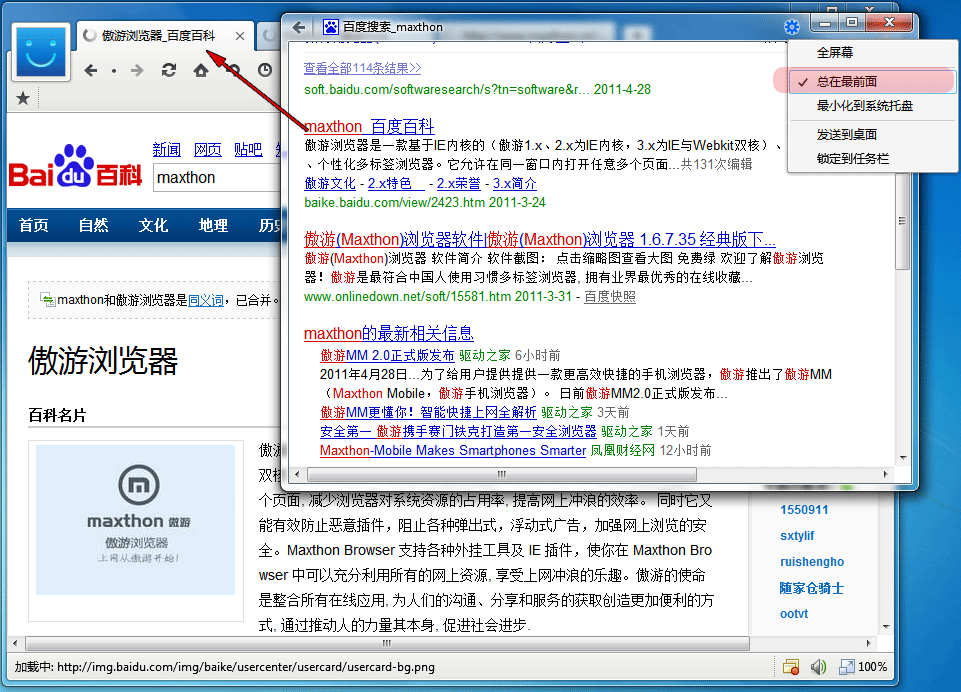Image resolution: width=961 pixels, height=692 pixels.
Task: Open maxthon_百度百科 search result
Action: [369, 127]
